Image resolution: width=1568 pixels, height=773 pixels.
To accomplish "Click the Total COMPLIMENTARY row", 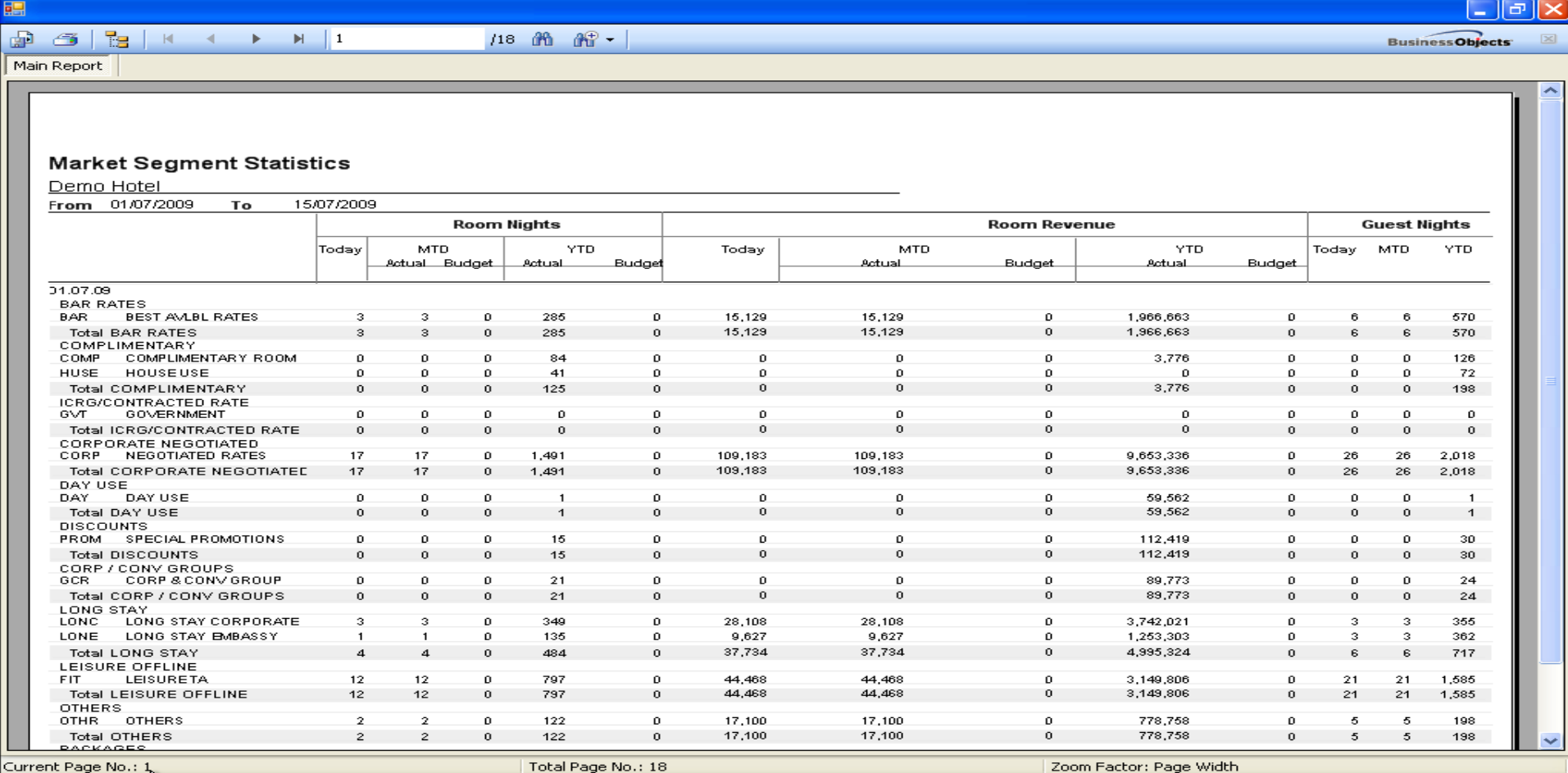I will click(x=770, y=389).
